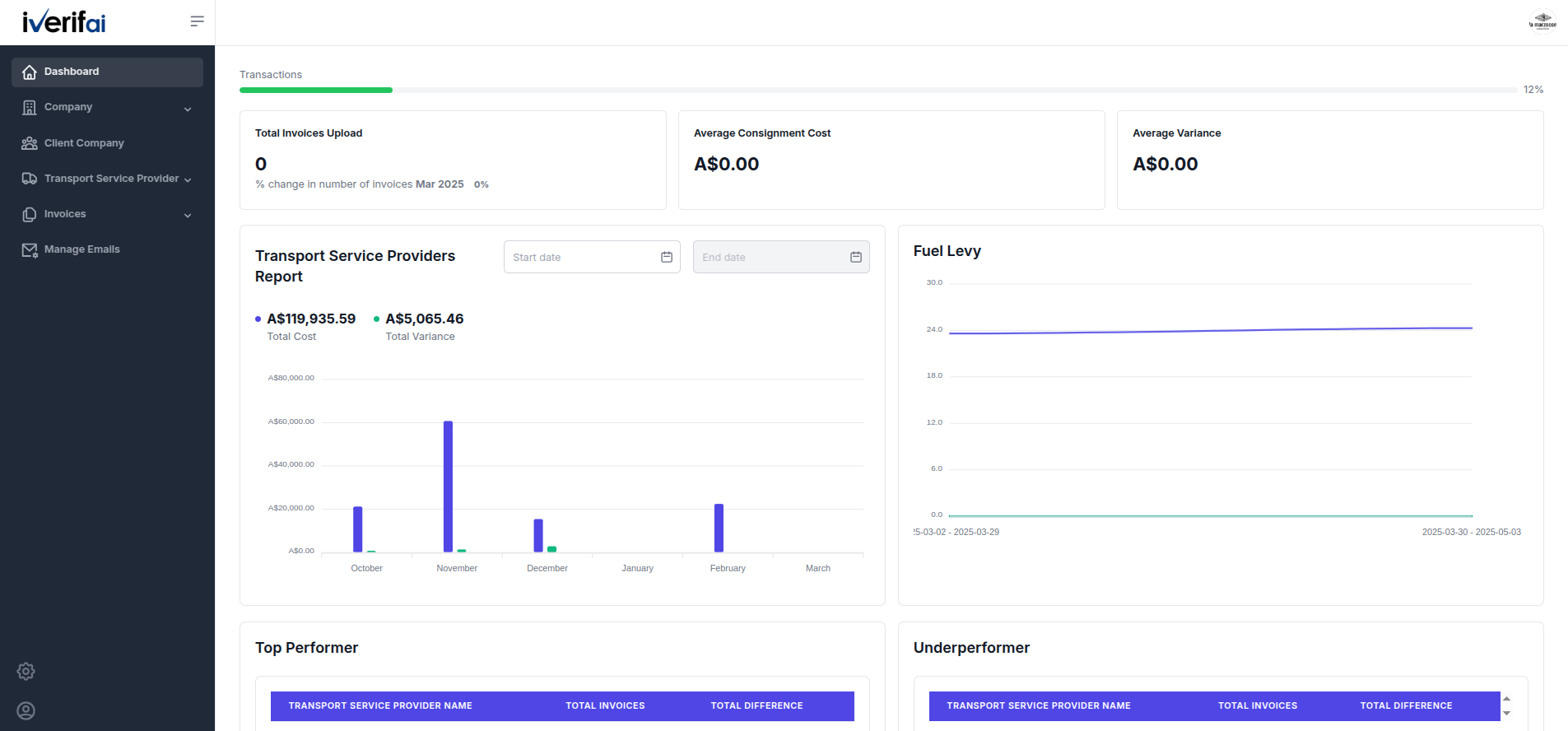Screen dimensions: 1568x731
Task: Expand the Invoices submenu chevron
Action: pos(188,215)
